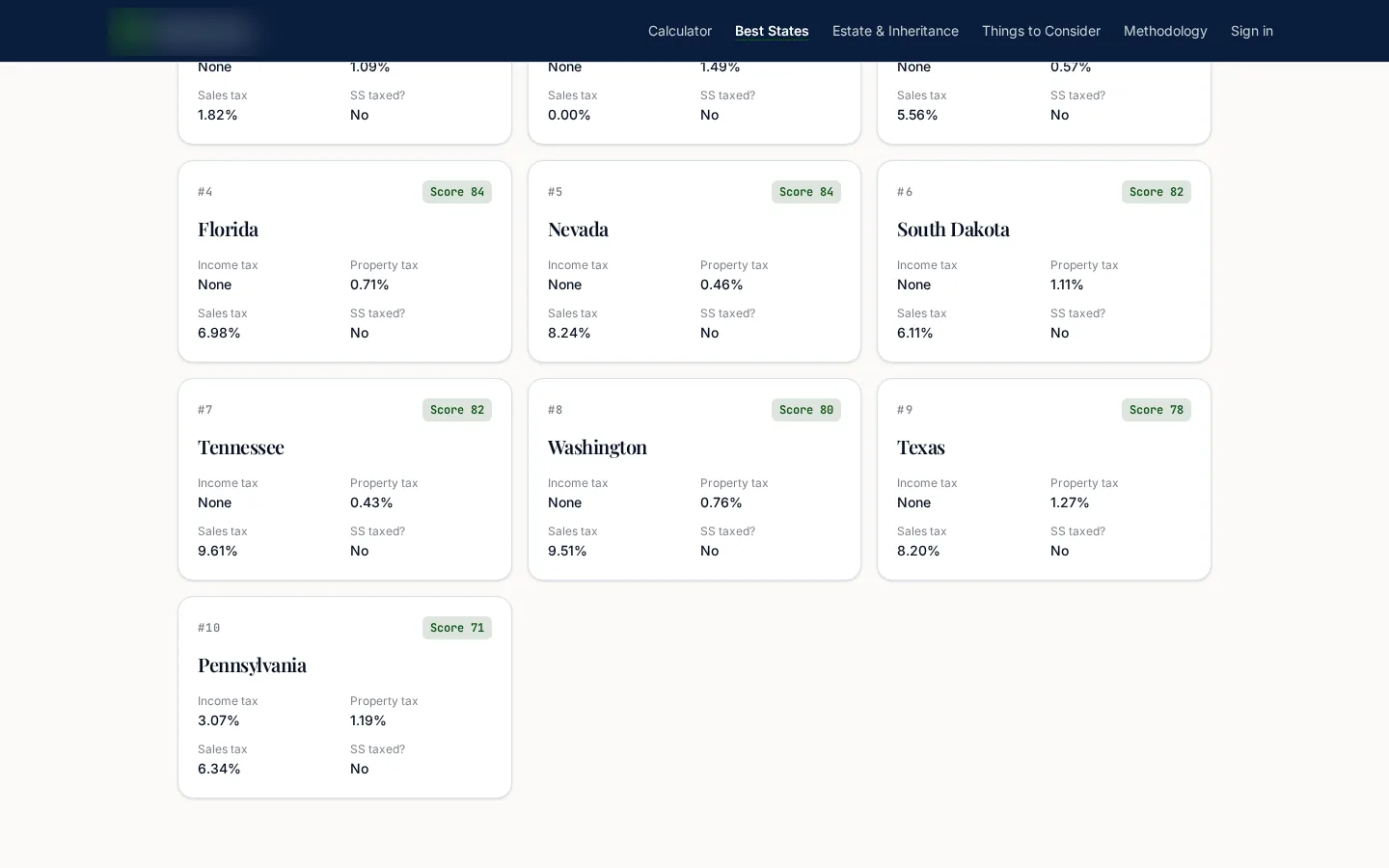
Task: Click Nevada's 8.24% sales tax value
Action: 569,333
